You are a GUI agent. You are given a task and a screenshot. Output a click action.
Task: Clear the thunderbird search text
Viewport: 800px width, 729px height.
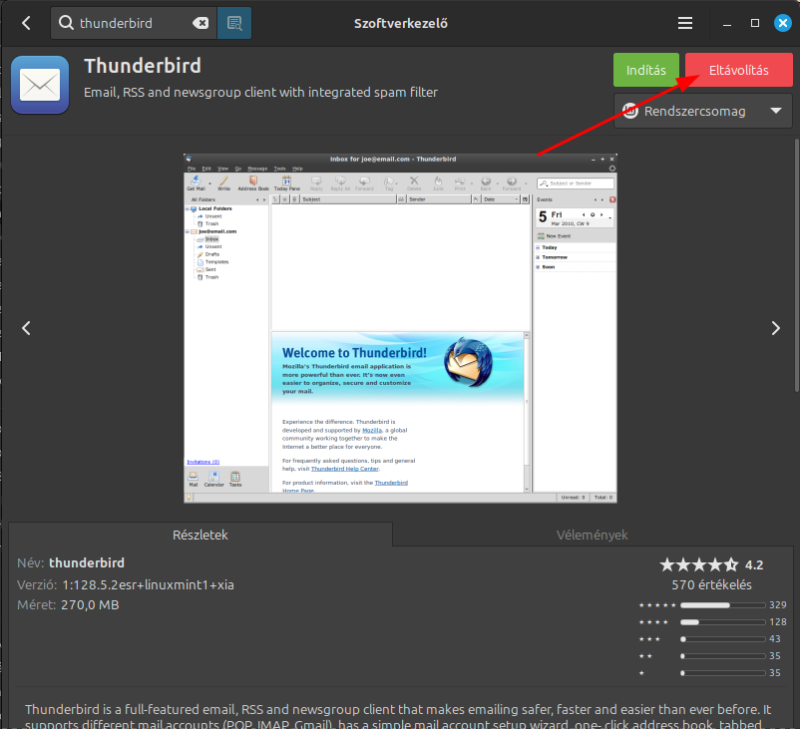click(x=201, y=23)
